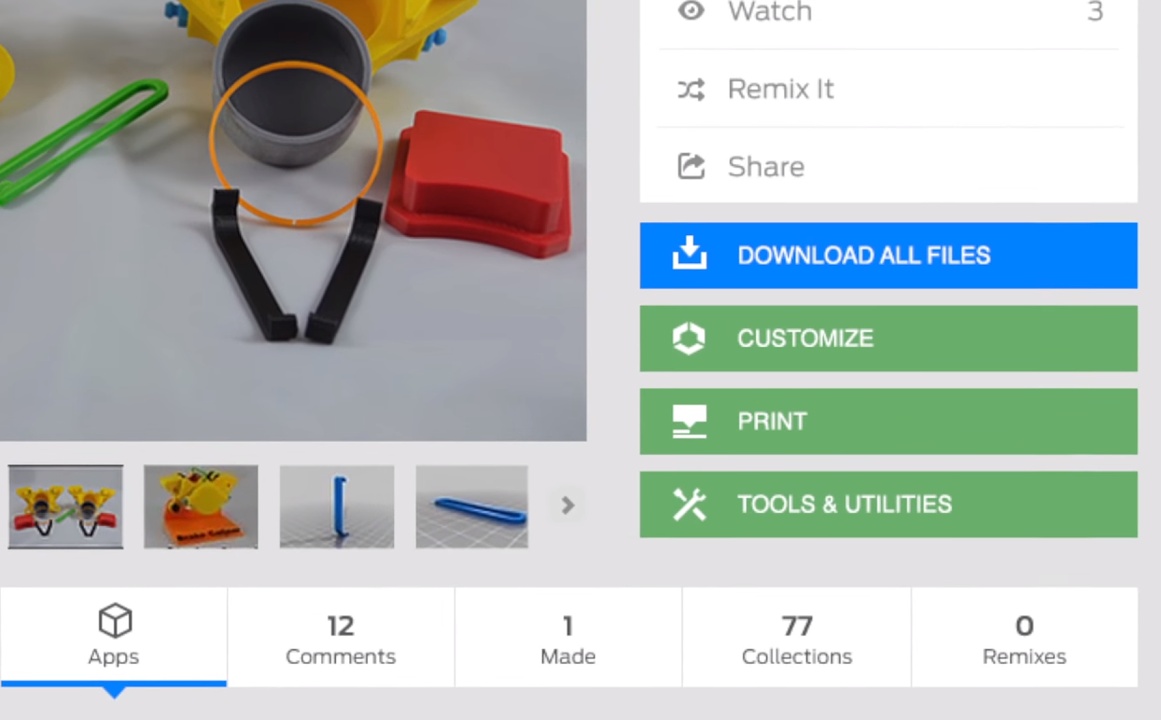Open TOOLS & UTILITIES
1161x720 pixels.
889,504
